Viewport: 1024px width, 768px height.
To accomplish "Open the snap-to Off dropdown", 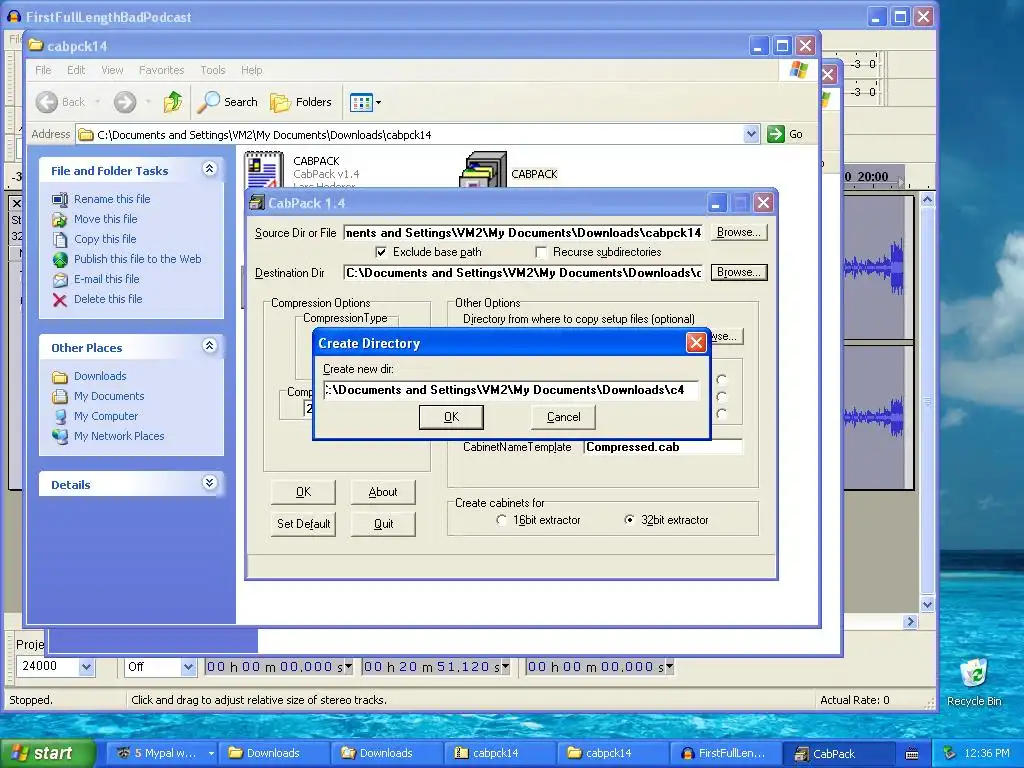I will 188,667.
